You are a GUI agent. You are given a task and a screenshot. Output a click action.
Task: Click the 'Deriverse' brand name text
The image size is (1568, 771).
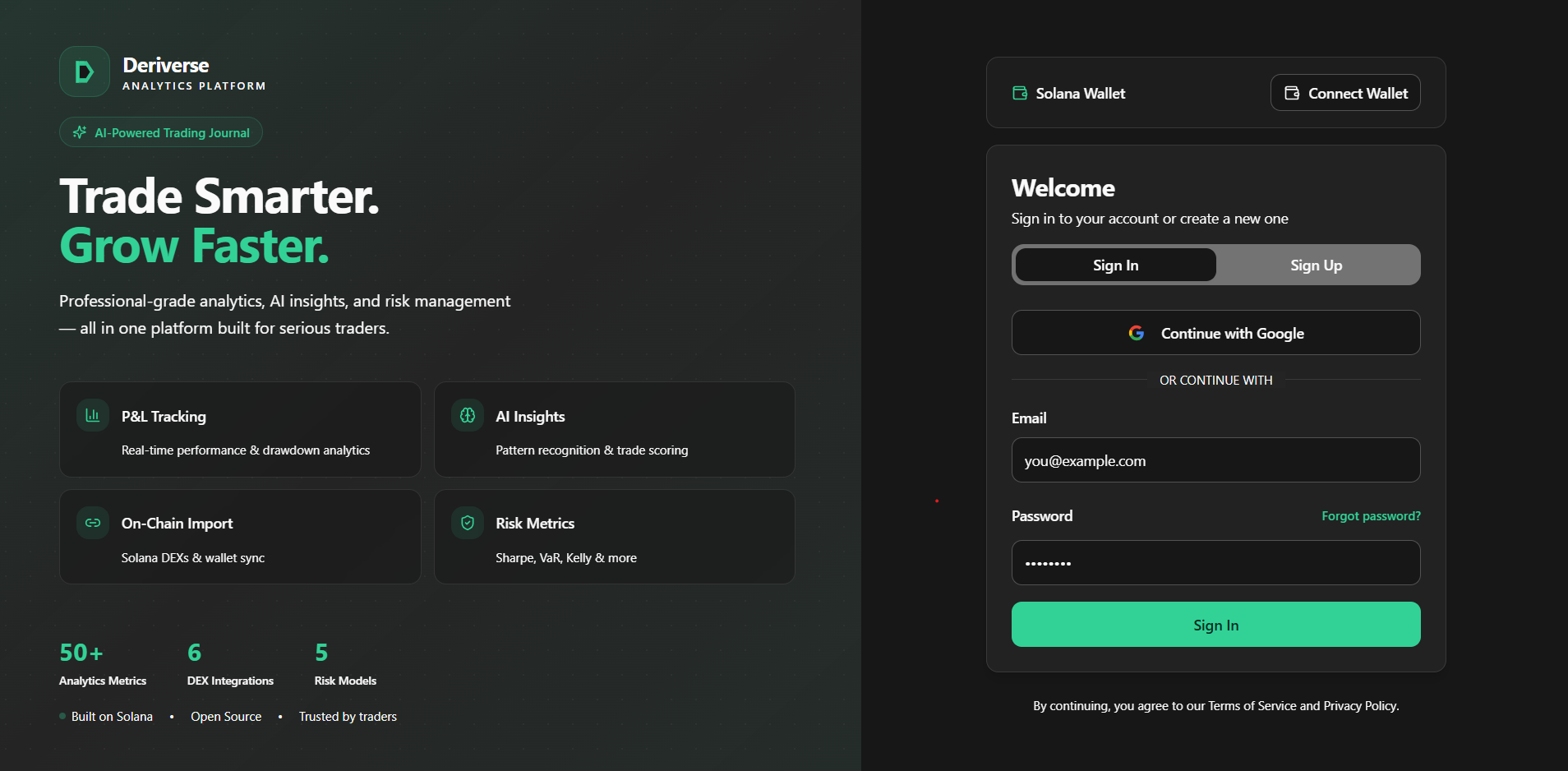pos(165,65)
